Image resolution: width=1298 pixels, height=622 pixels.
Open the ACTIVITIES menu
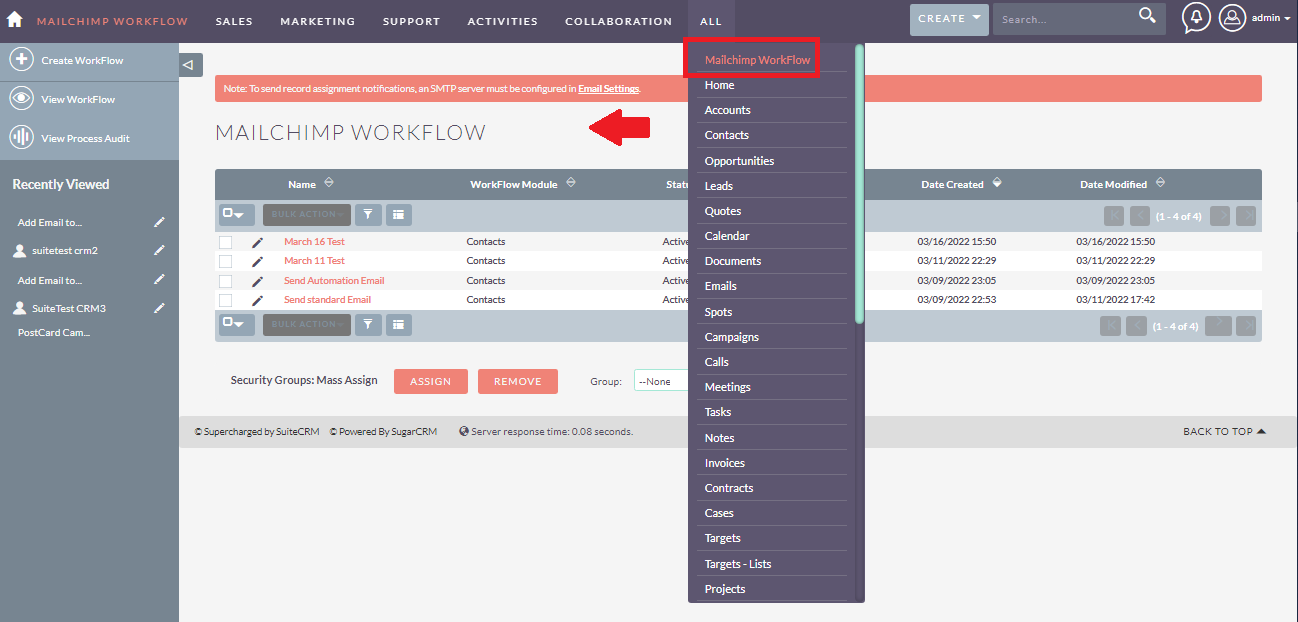pyautogui.click(x=502, y=21)
